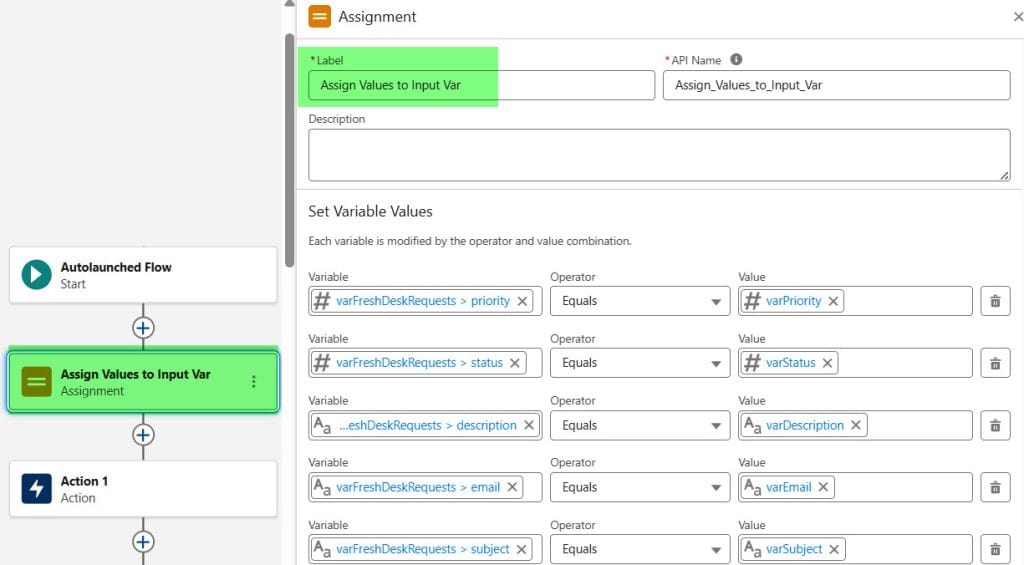Image resolution: width=1024 pixels, height=565 pixels.
Task: Clear the varPriority value pill
Action: click(x=833, y=301)
